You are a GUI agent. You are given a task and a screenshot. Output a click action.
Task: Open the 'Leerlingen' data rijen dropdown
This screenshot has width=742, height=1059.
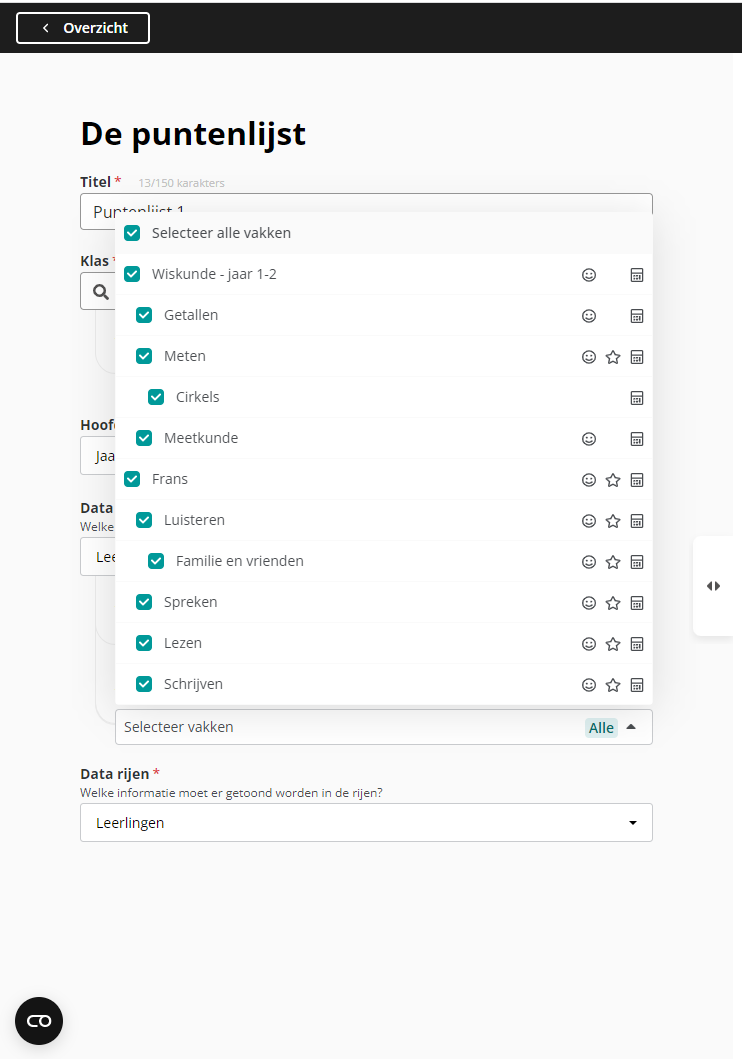click(366, 823)
